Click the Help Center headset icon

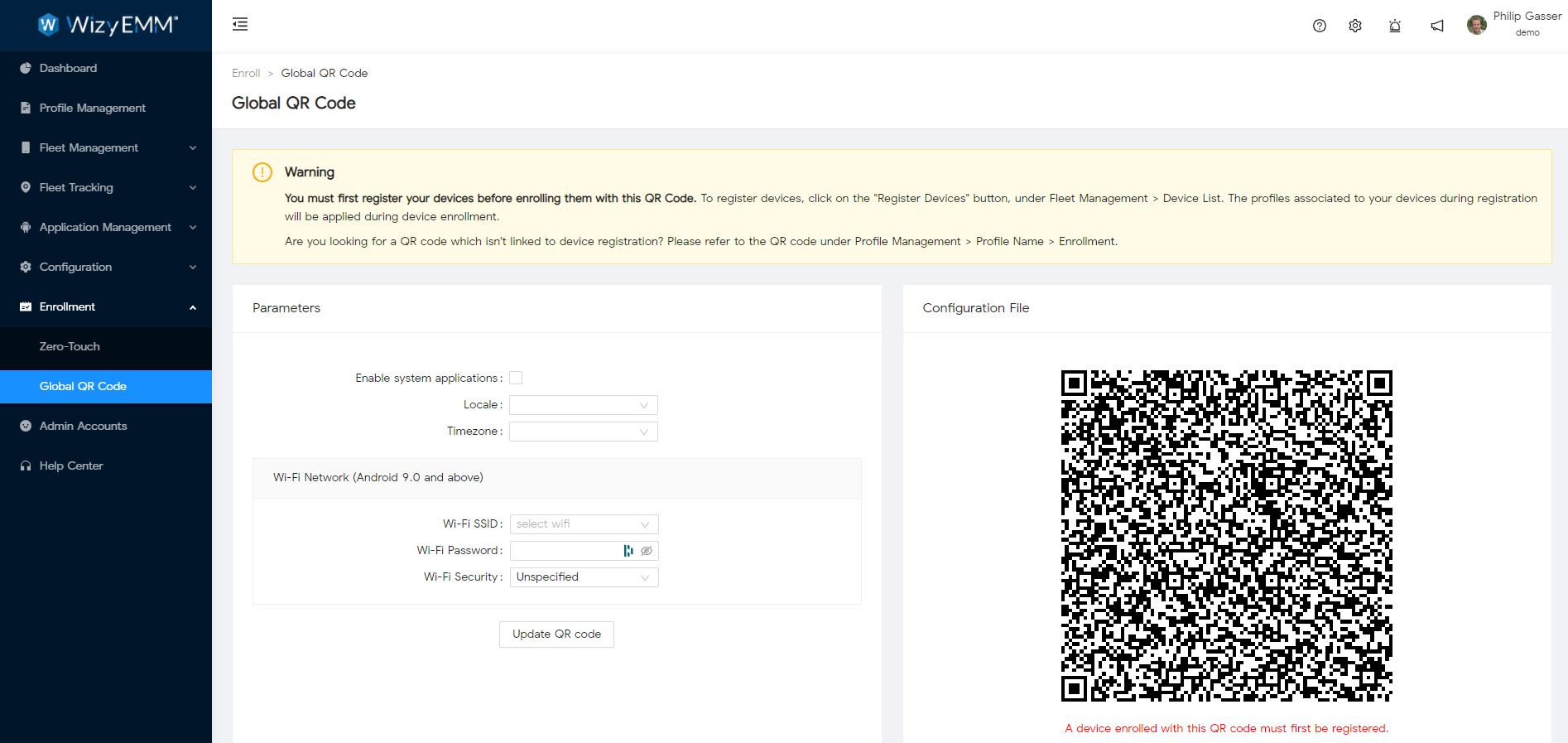[26, 466]
